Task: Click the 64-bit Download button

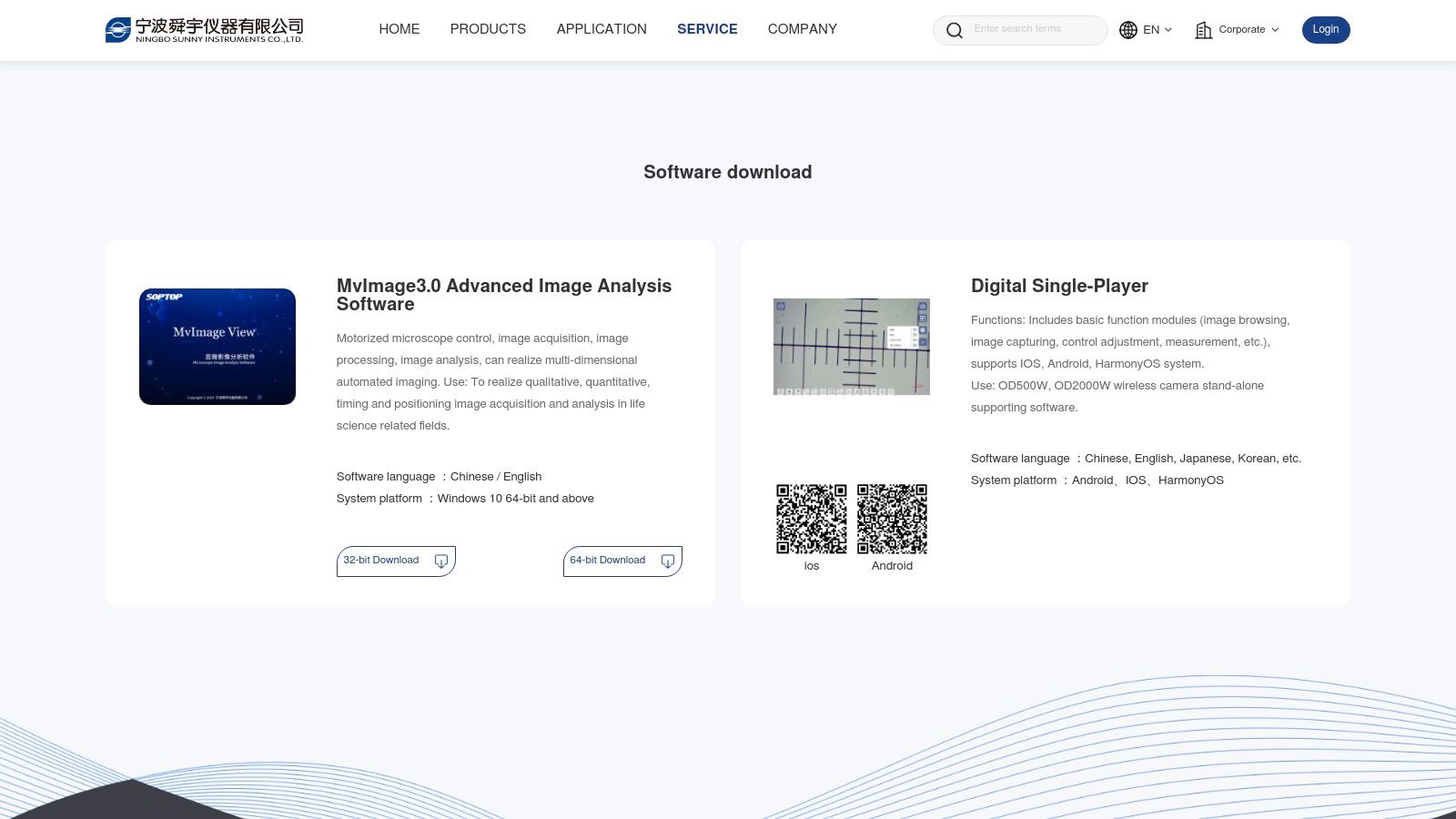Action: pos(622,561)
